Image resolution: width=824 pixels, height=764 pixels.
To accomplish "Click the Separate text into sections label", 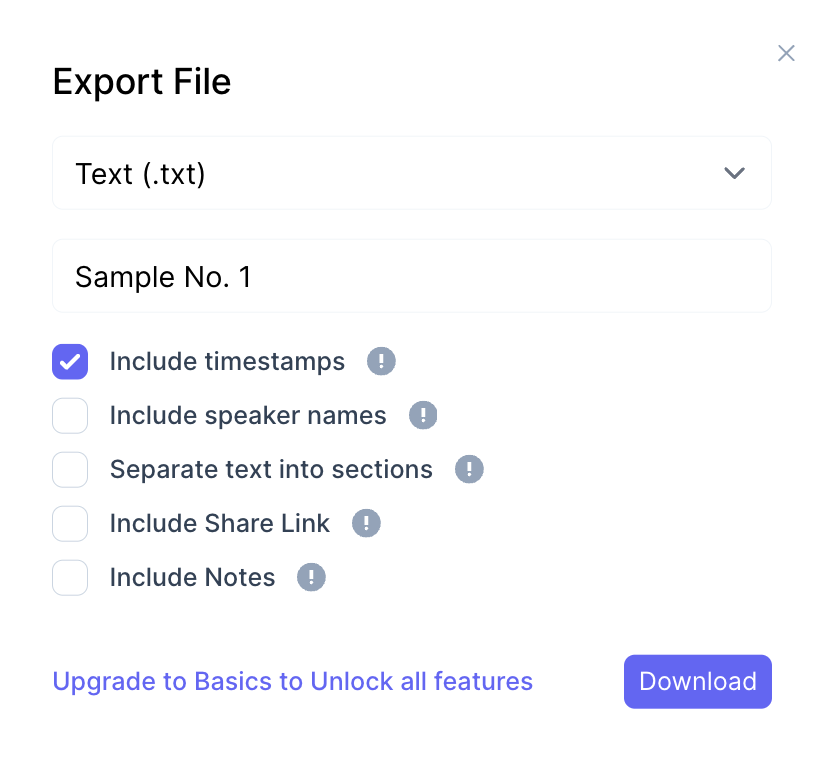I will pyautogui.click(x=271, y=470).
